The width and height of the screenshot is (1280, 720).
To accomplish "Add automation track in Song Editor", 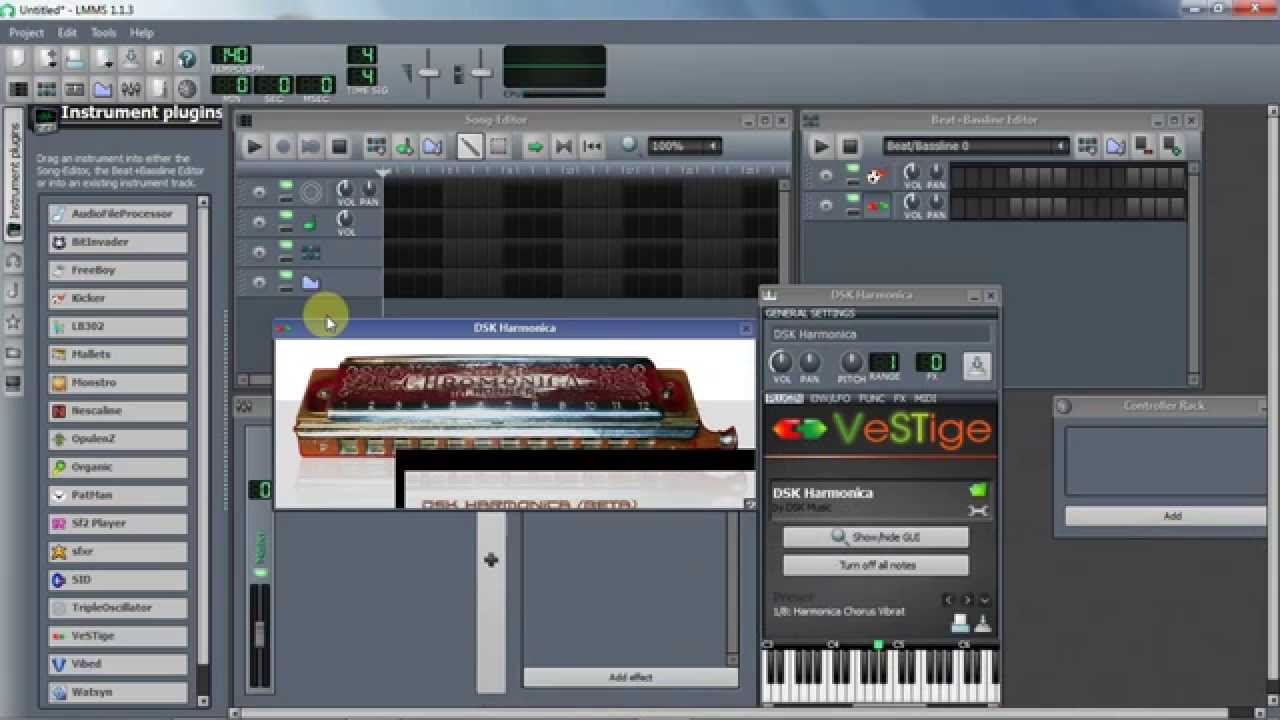I will point(432,147).
